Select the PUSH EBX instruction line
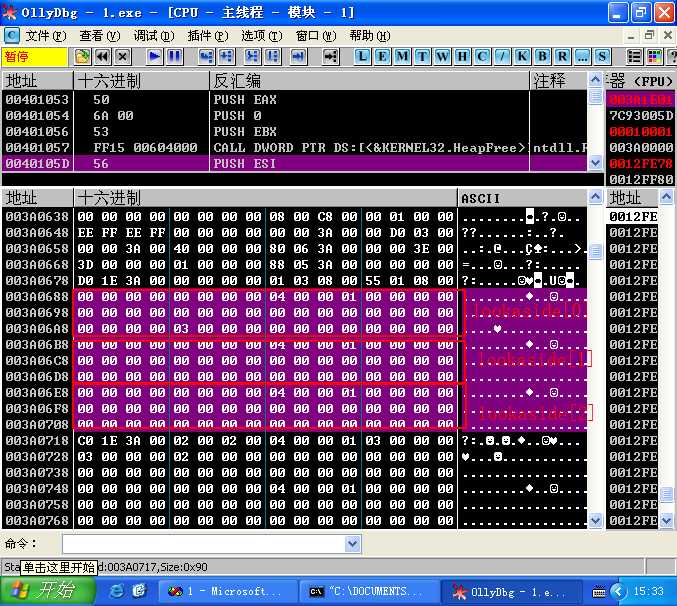This screenshot has height=606, width=677. (294, 132)
